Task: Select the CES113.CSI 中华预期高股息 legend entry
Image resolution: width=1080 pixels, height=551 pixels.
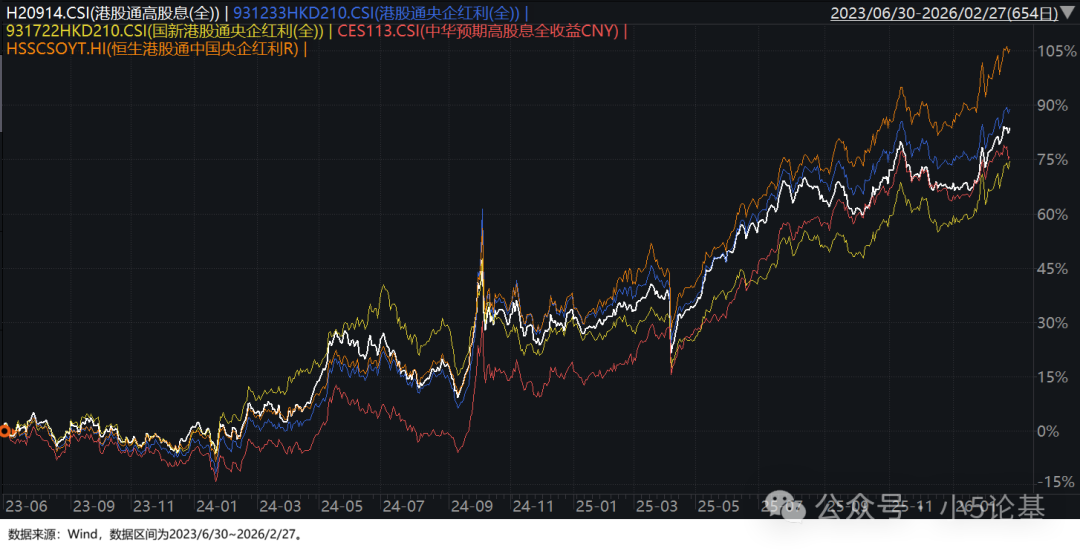Action: [x=478, y=31]
